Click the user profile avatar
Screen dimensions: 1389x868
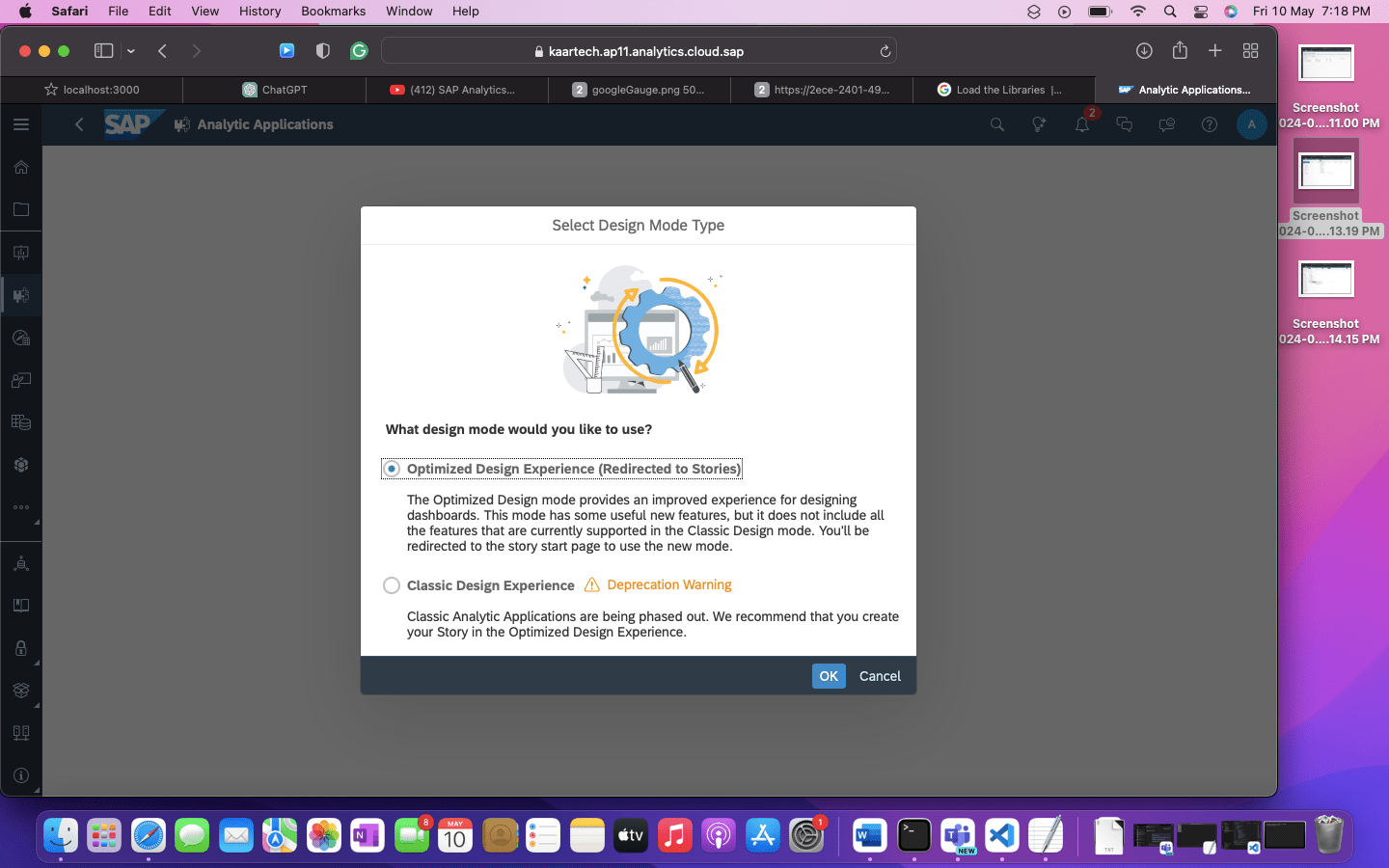pyautogui.click(x=1251, y=124)
